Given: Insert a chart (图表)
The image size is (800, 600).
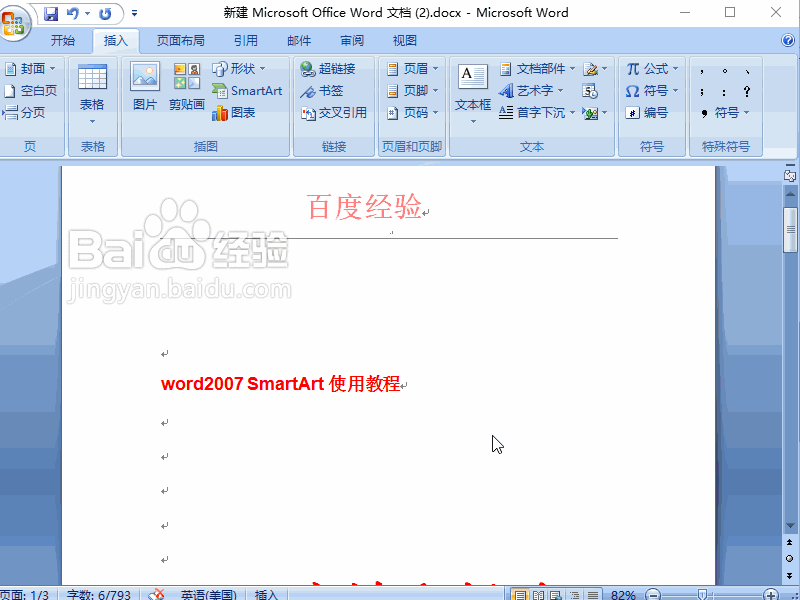Looking at the screenshot, I should [x=234, y=112].
